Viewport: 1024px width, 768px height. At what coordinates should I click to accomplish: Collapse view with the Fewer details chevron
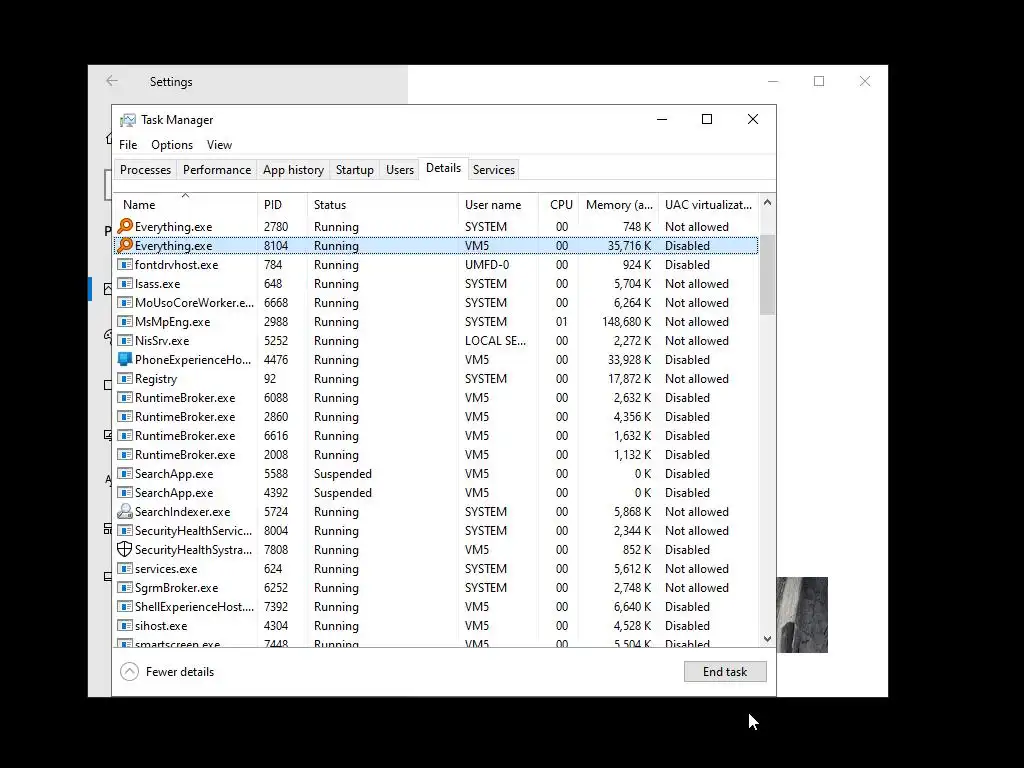pyautogui.click(x=129, y=671)
